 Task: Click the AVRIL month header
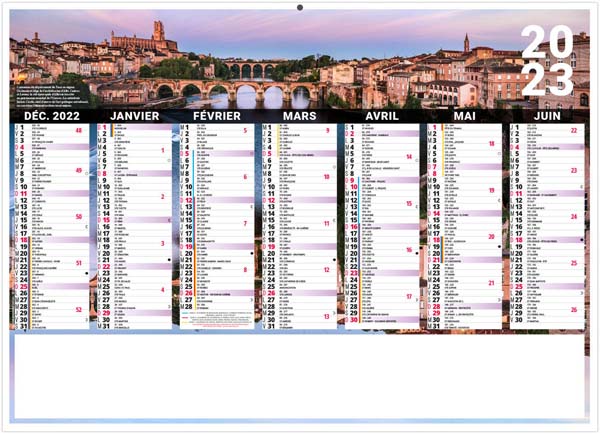(382, 116)
